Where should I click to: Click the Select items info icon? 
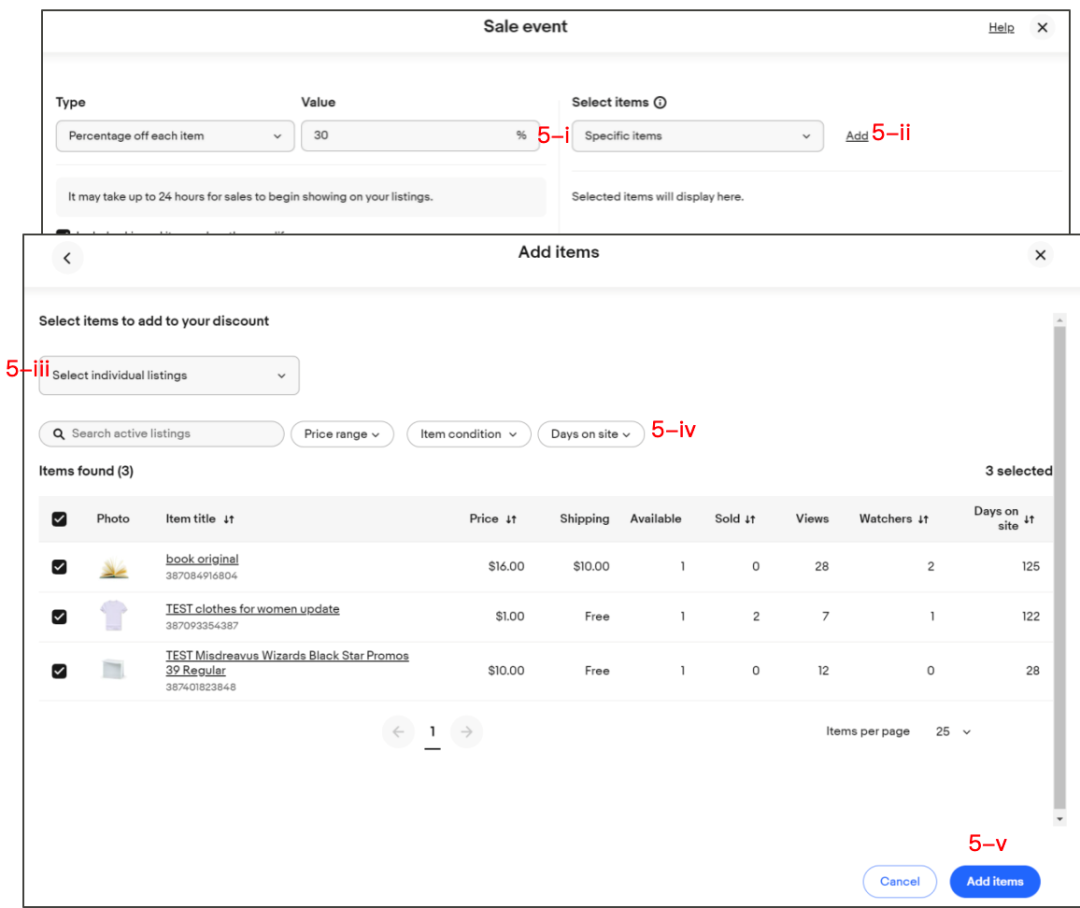click(660, 103)
